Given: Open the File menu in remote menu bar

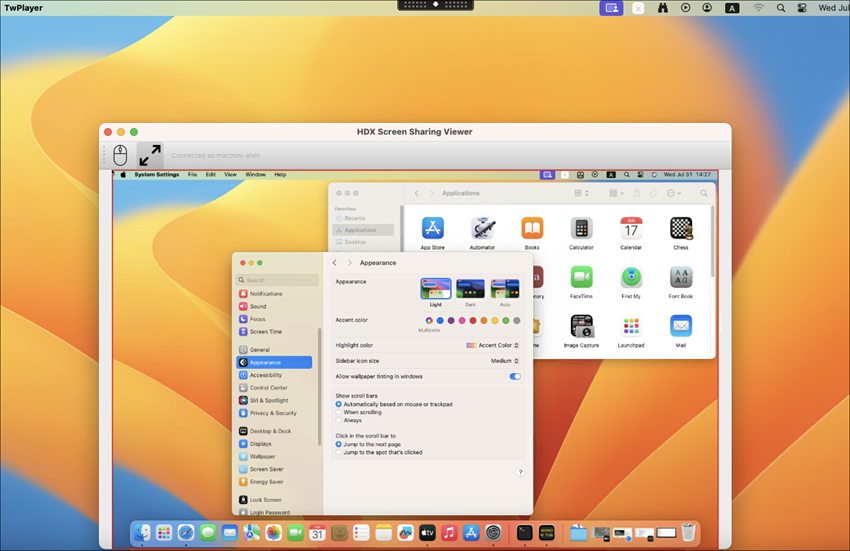Looking at the screenshot, I should click(192, 175).
